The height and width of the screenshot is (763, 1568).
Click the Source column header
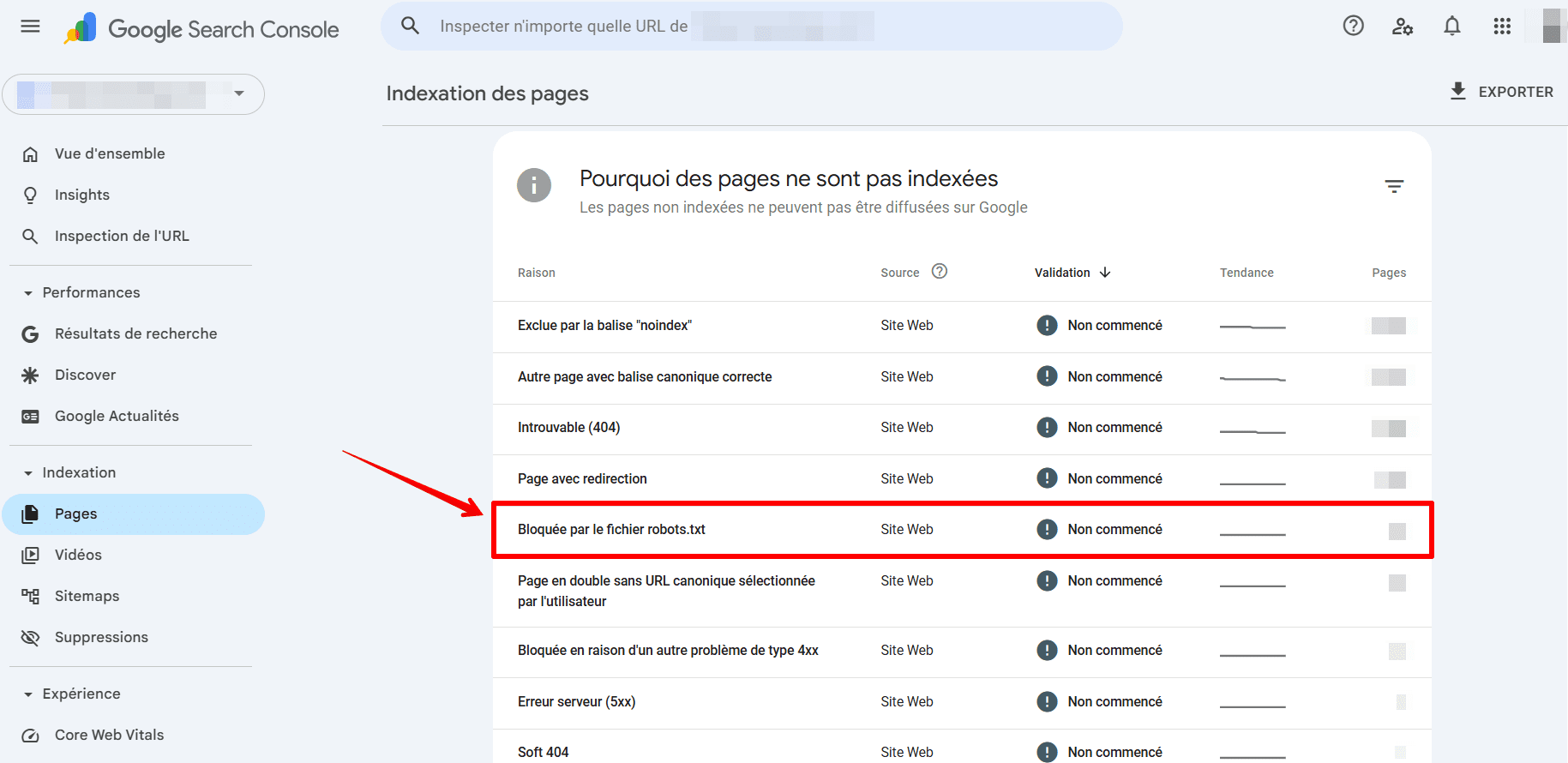tap(899, 273)
